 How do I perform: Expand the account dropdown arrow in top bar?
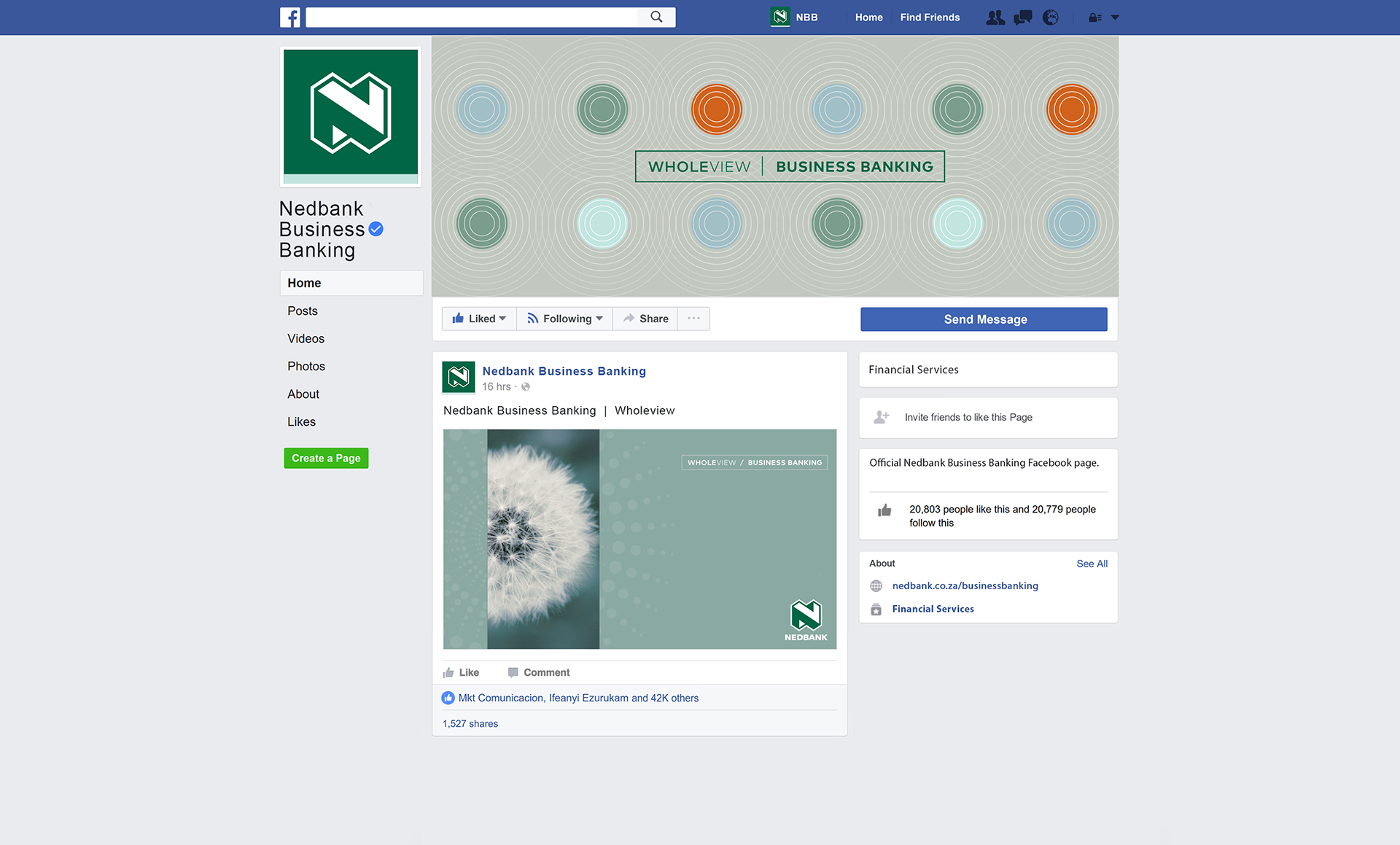point(1115,17)
